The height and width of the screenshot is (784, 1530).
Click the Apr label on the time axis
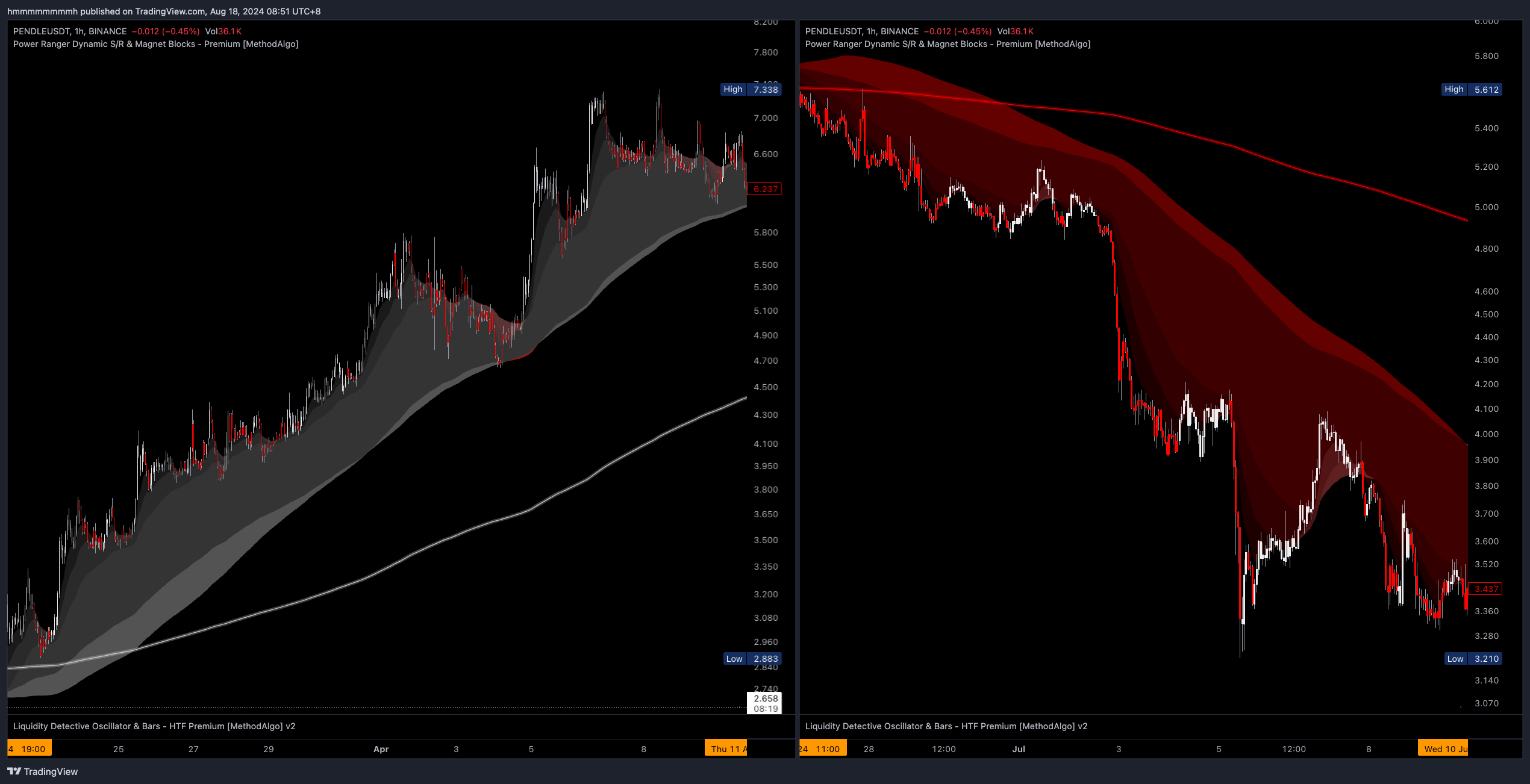(381, 748)
